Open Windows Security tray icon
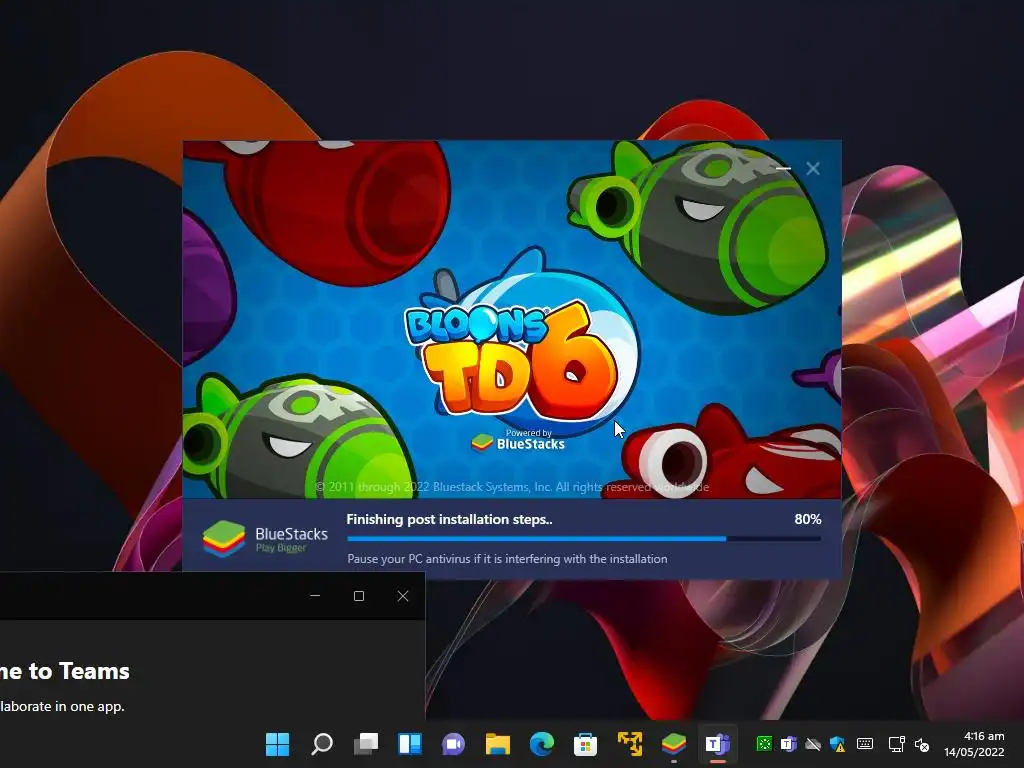 838,744
